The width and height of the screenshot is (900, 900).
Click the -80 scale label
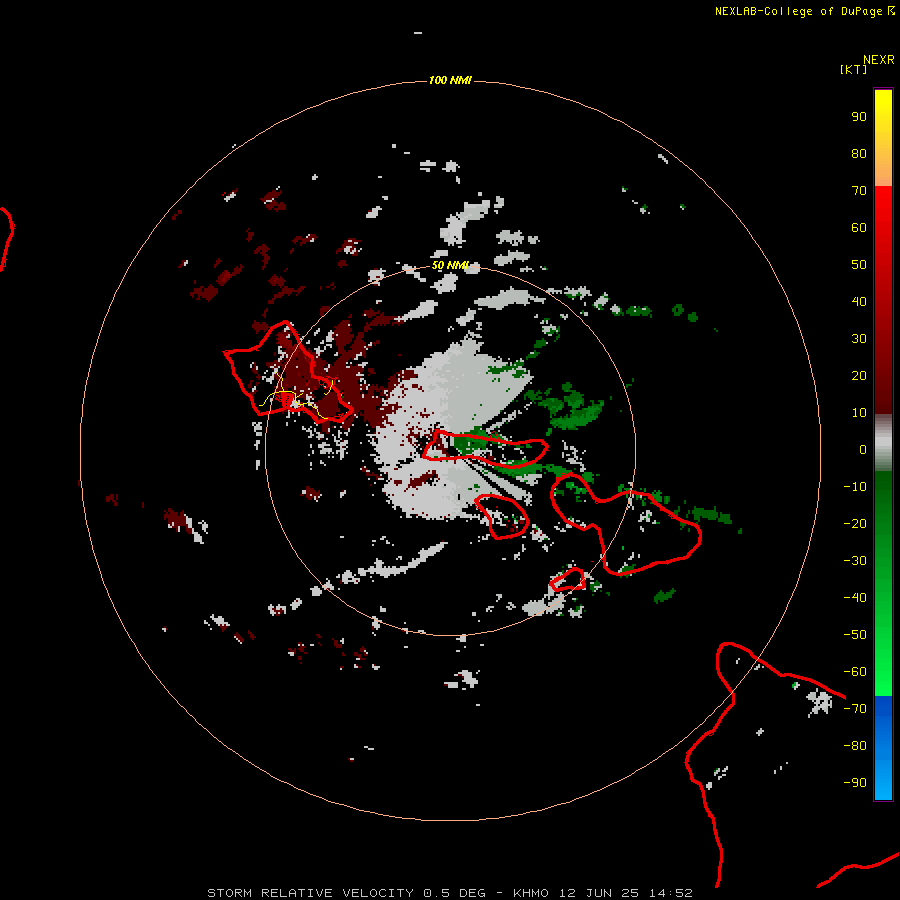click(855, 746)
